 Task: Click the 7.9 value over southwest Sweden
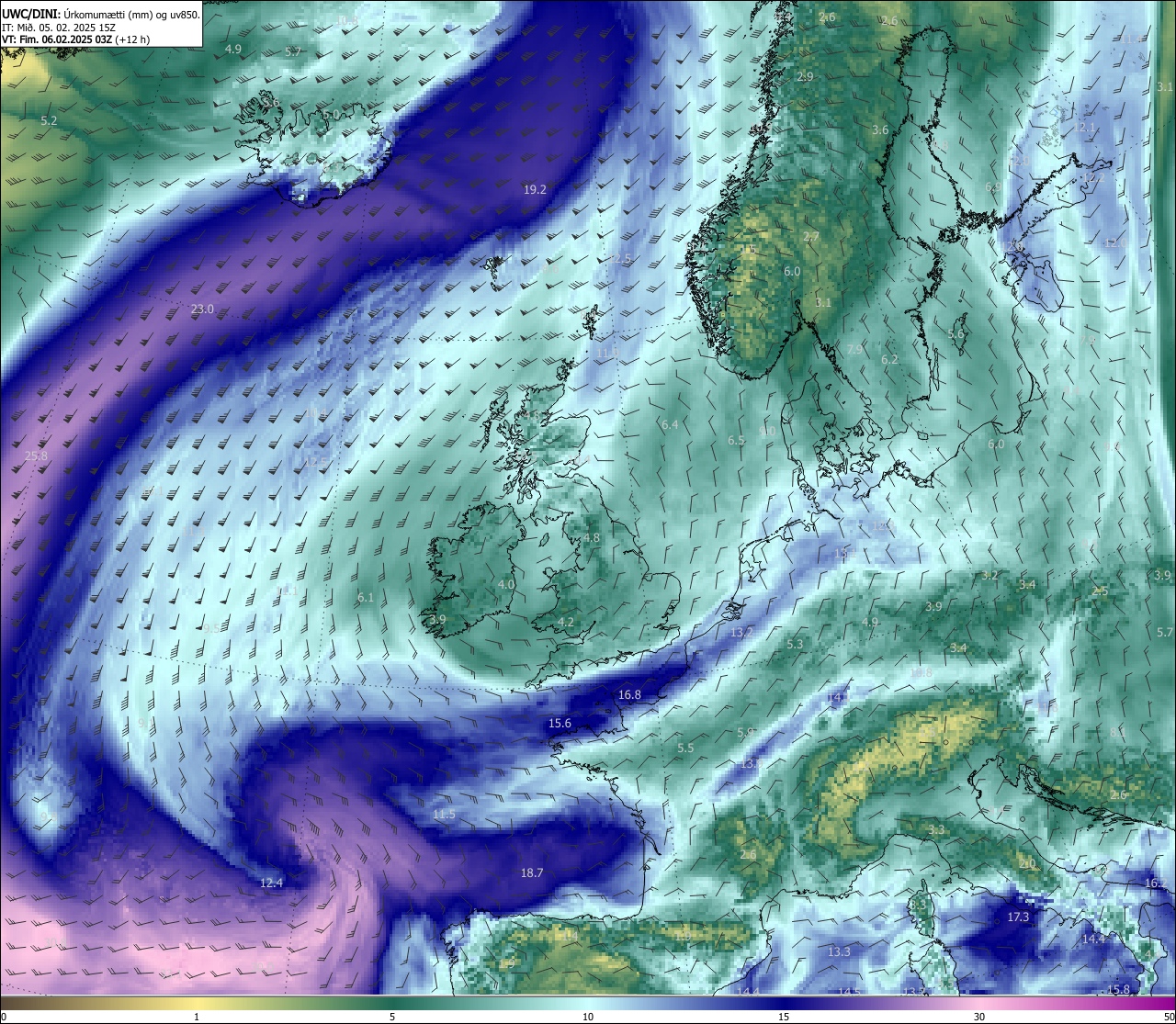(x=854, y=349)
